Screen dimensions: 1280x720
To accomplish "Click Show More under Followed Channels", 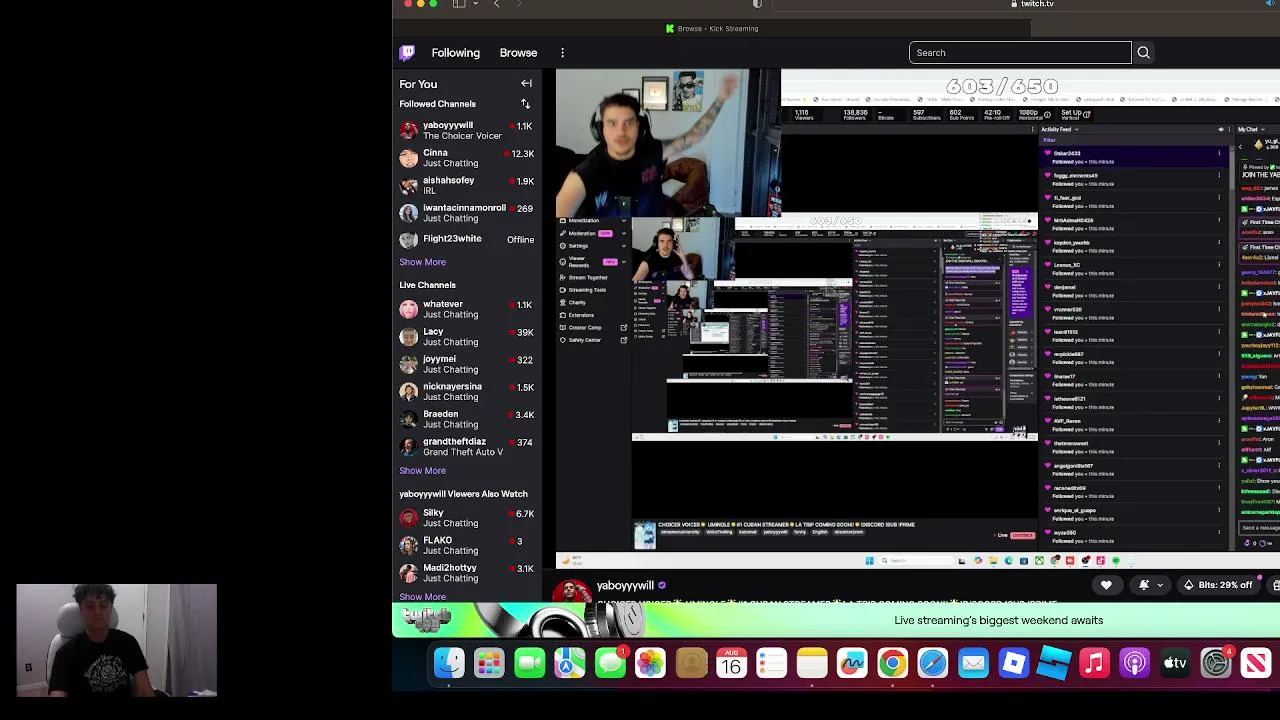I will point(422,262).
